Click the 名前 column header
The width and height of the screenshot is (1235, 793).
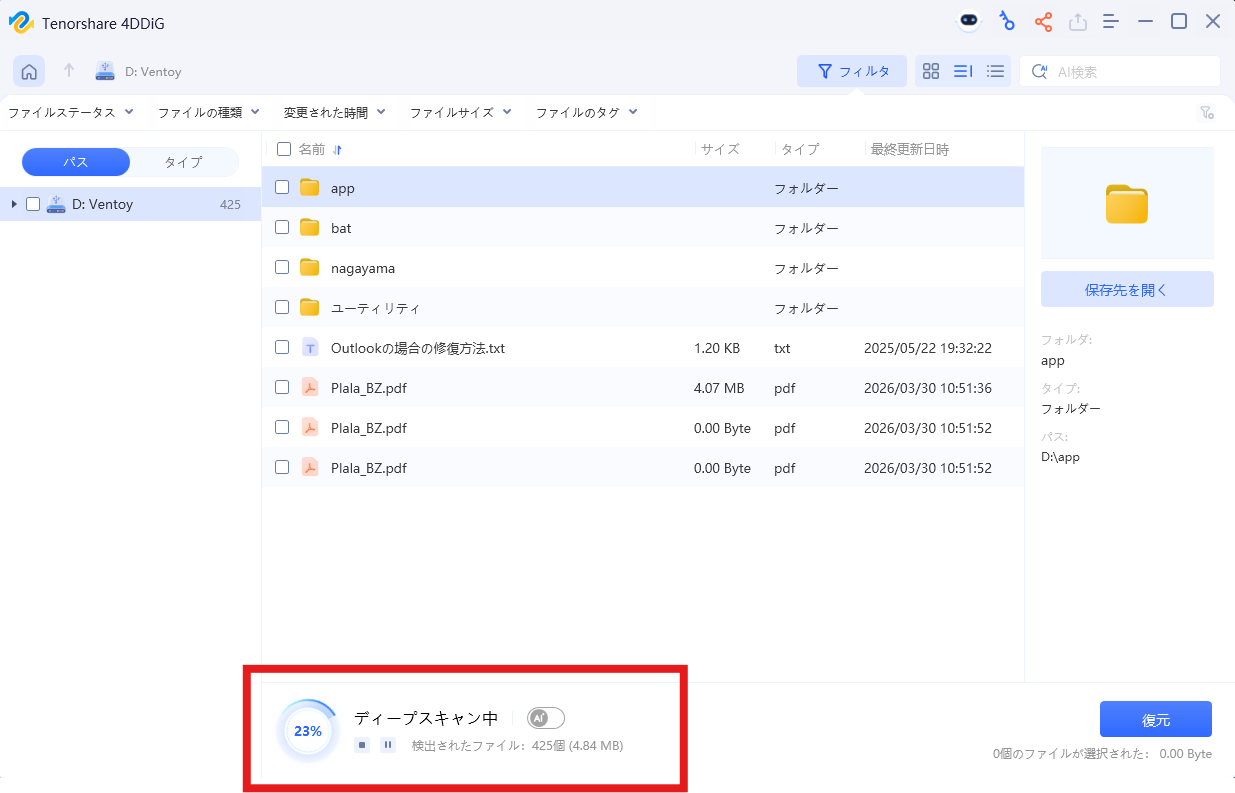[312, 149]
